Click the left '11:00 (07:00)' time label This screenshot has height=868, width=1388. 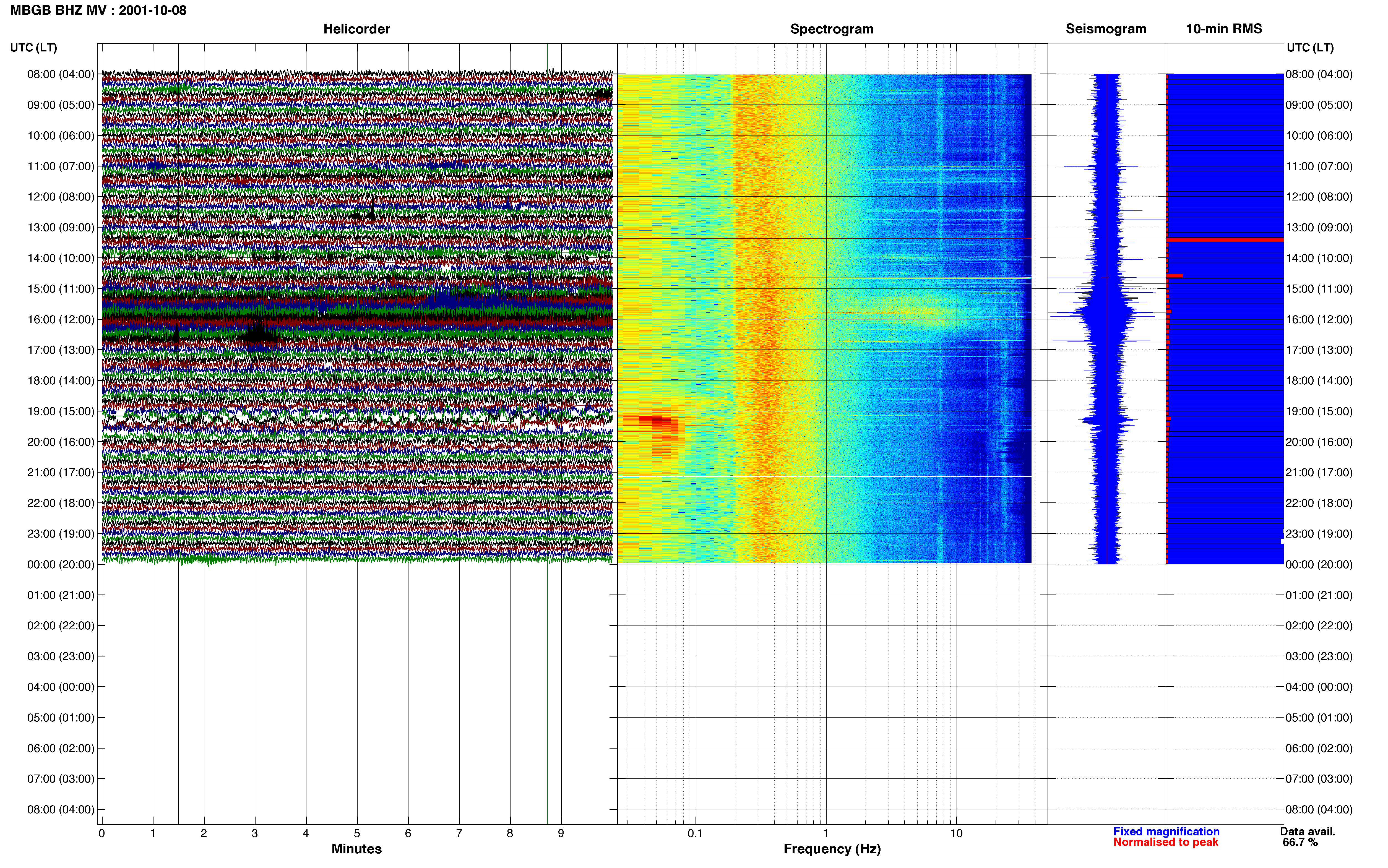point(61,166)
